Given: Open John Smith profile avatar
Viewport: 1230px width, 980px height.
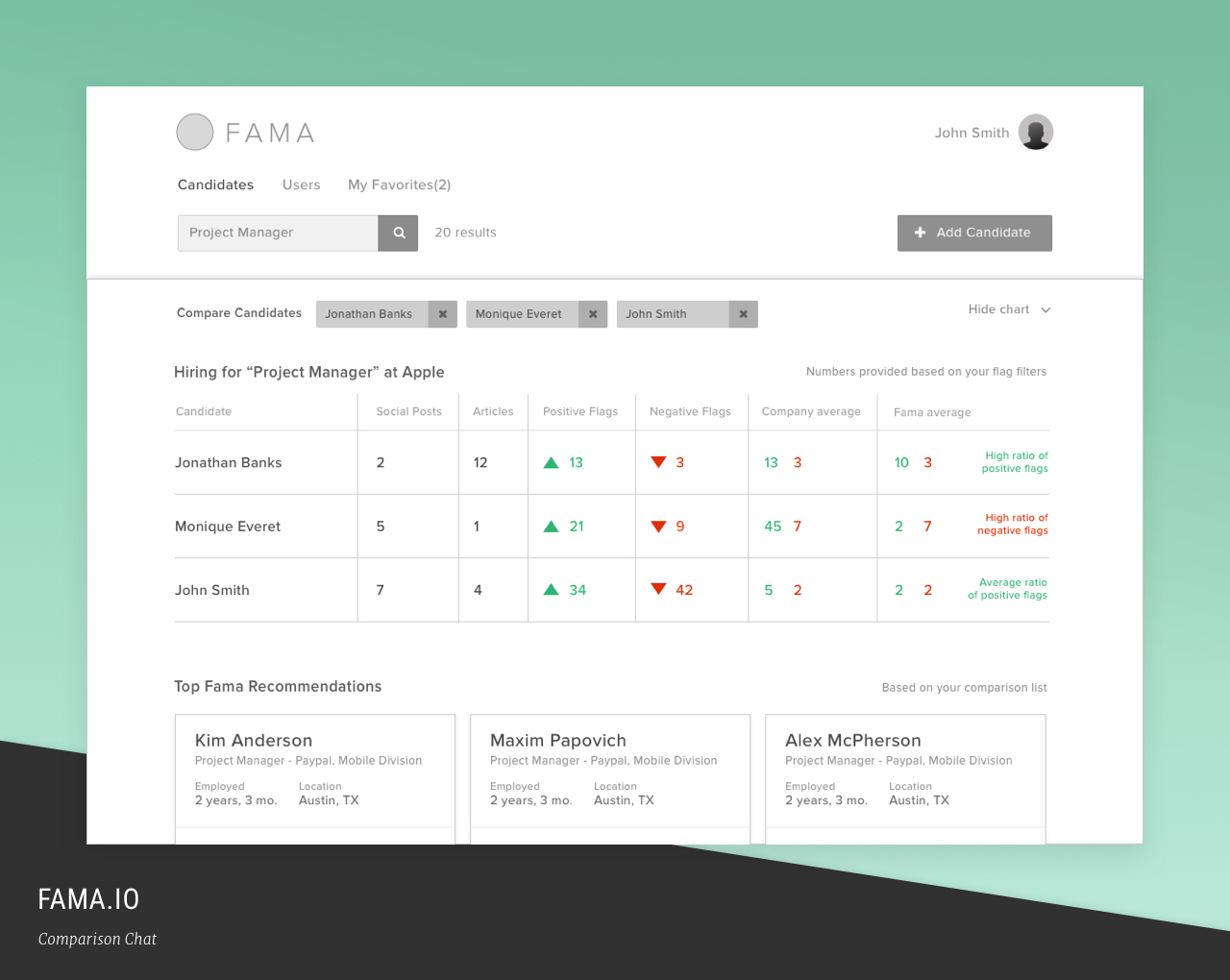Looking at the screenshot, I should point(1035,133).
